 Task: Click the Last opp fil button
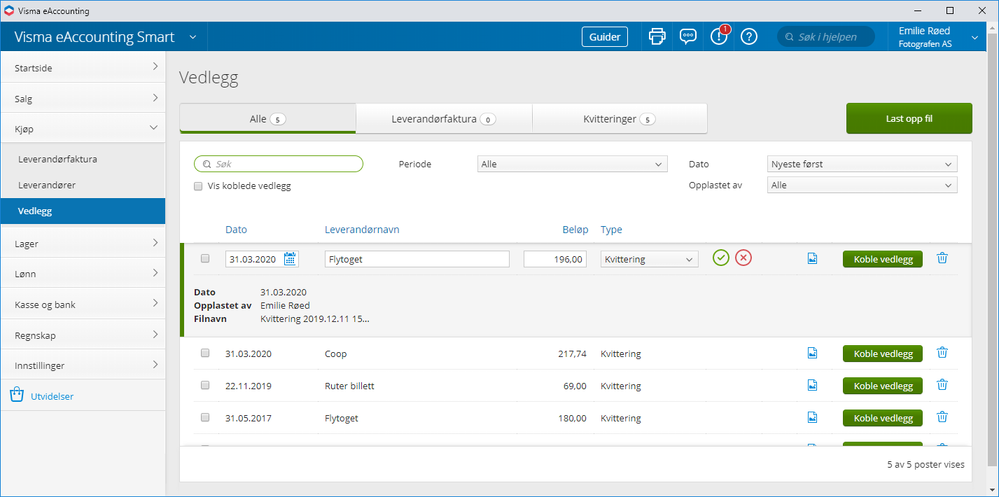(x=908, y=118)
